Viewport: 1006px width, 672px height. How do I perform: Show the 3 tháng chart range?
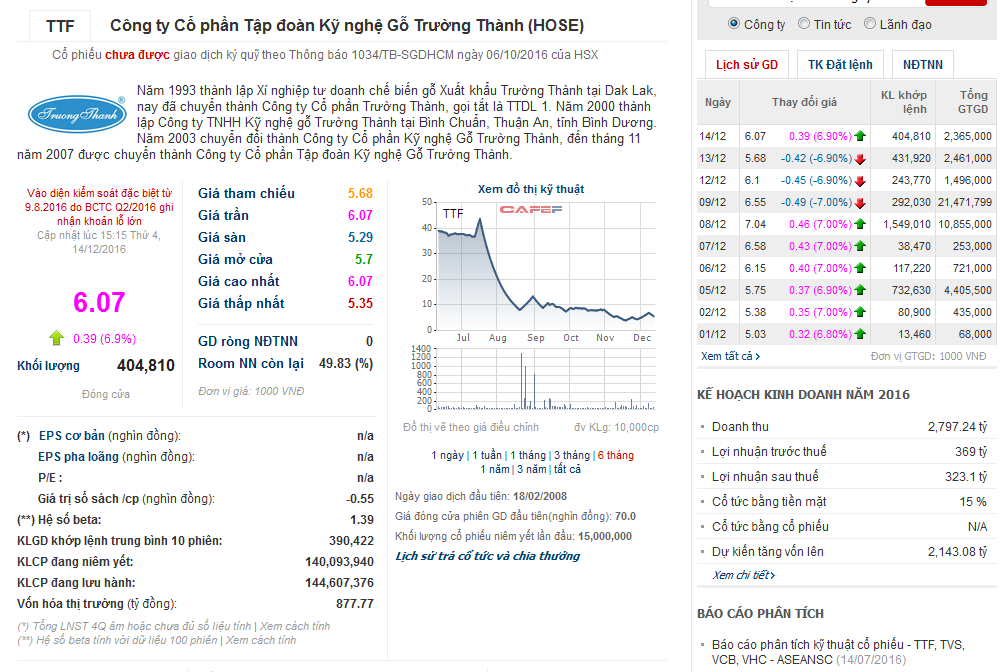pos(572,455)
